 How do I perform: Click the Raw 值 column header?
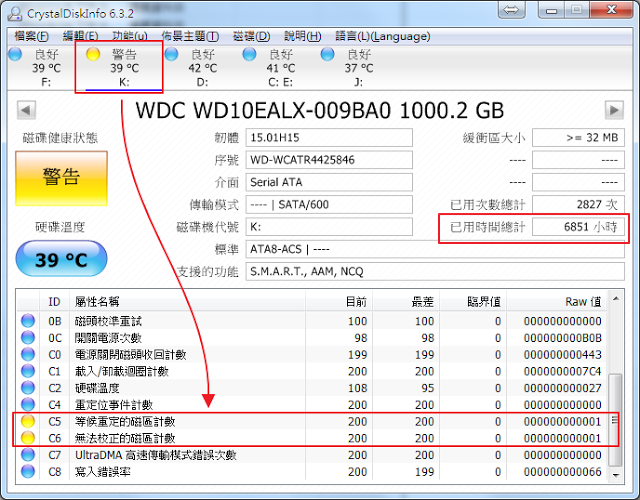(557, 302)
